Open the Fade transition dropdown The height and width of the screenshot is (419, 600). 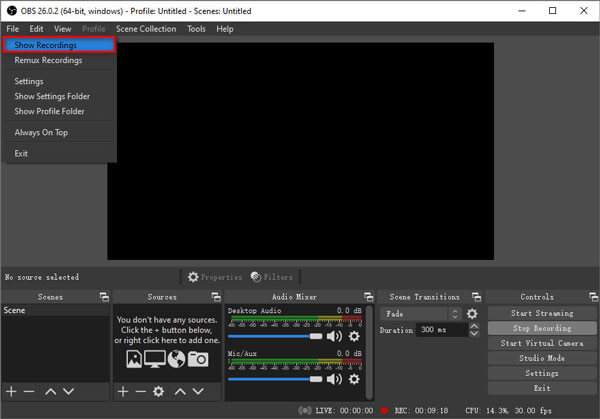[421, 314]
